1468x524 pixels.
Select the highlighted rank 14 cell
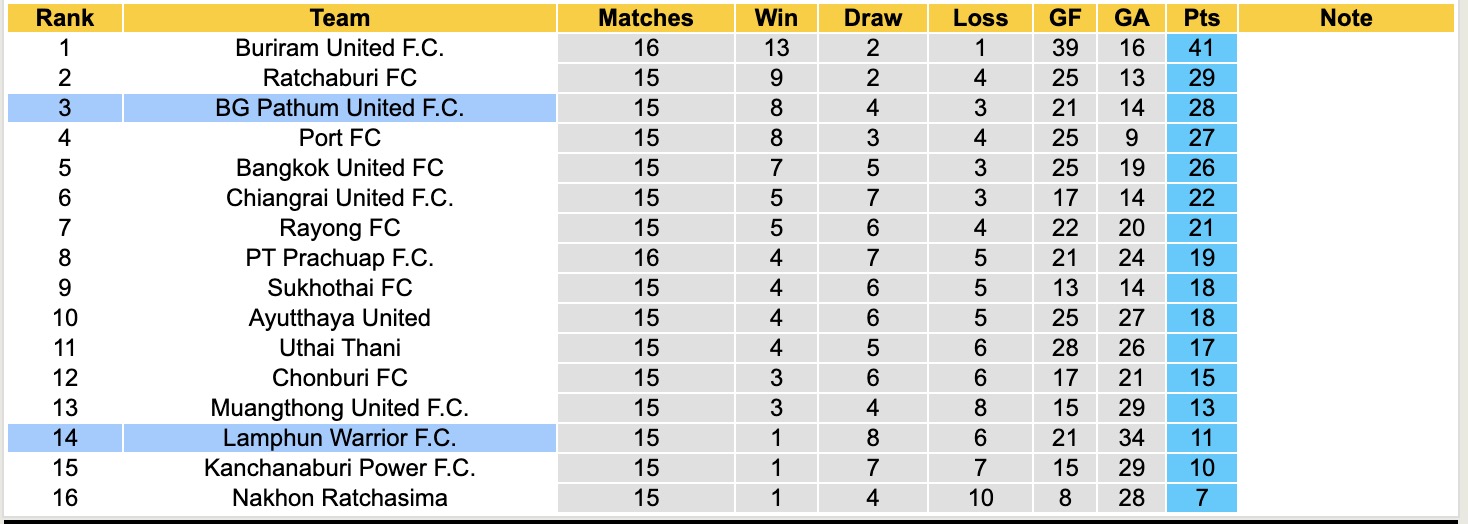coord(65,438)
